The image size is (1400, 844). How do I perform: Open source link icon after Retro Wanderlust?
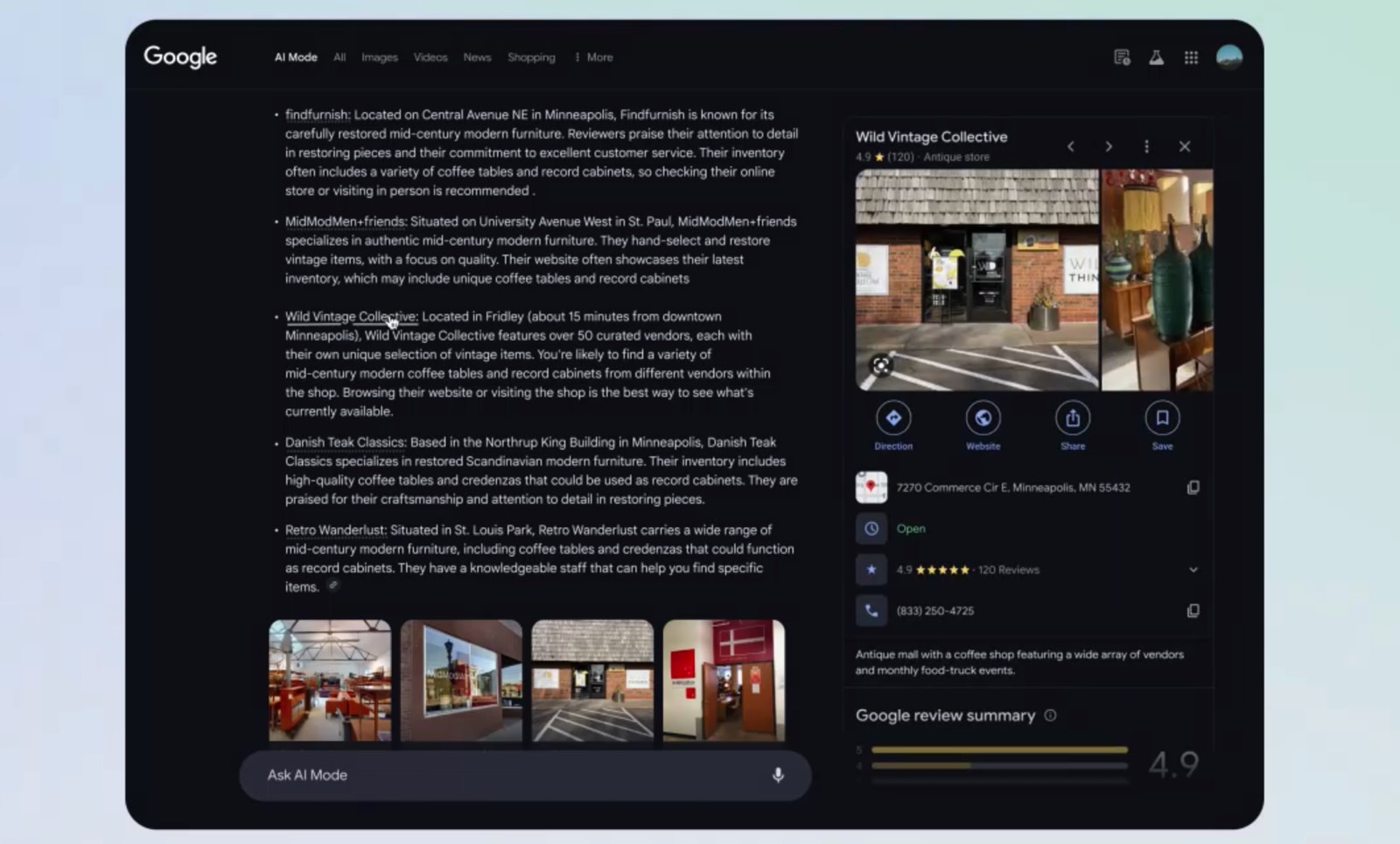(x=333, y=586)
